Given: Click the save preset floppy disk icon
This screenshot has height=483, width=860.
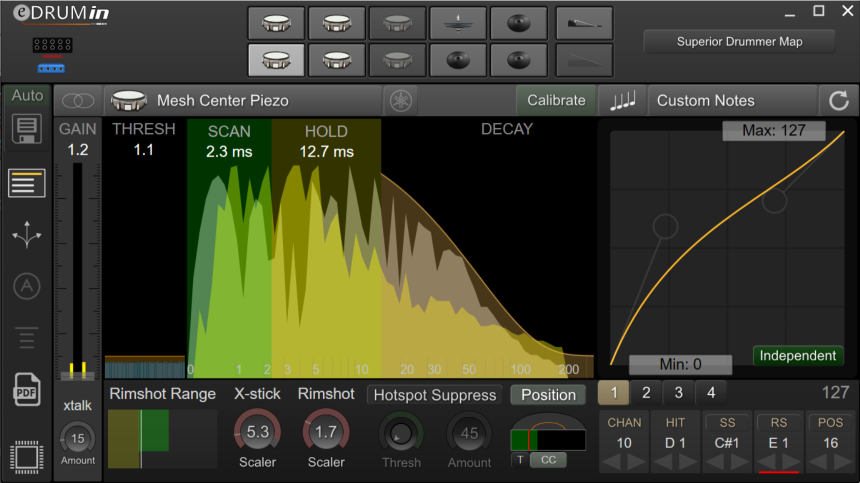Looking at the screenshot, I should [x=26, y=129].
